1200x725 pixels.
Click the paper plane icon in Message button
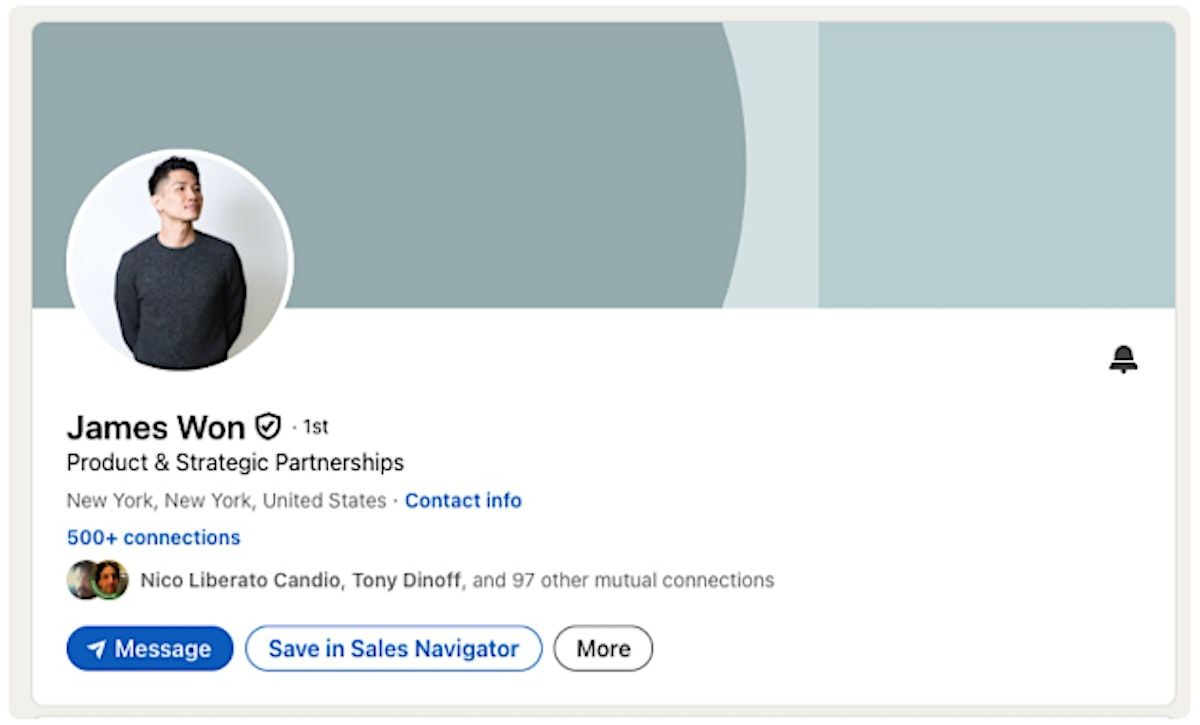(x=96, y=649)
